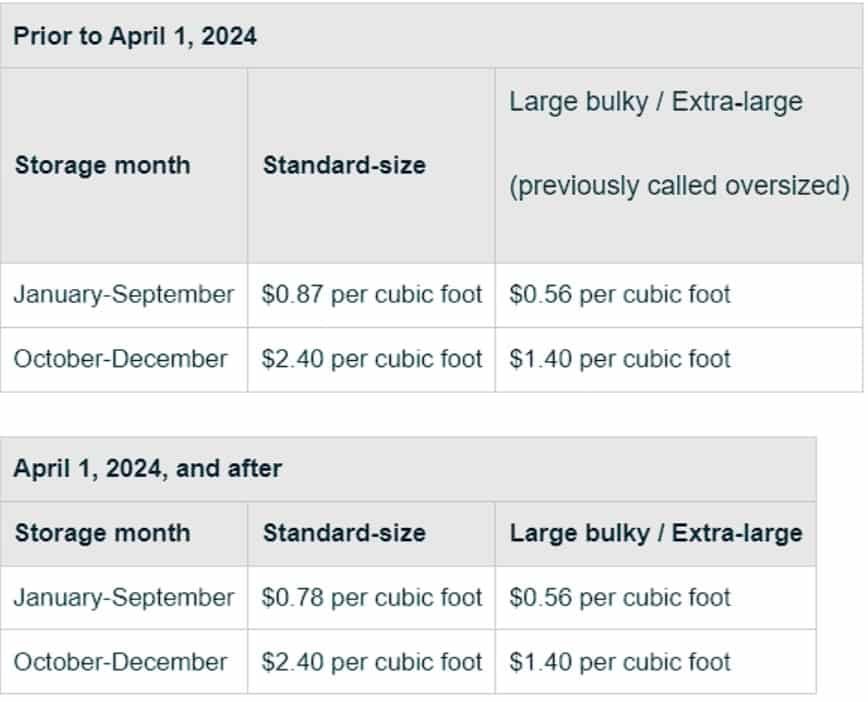Select 'Storage month' header in first table

coord(102,165)
